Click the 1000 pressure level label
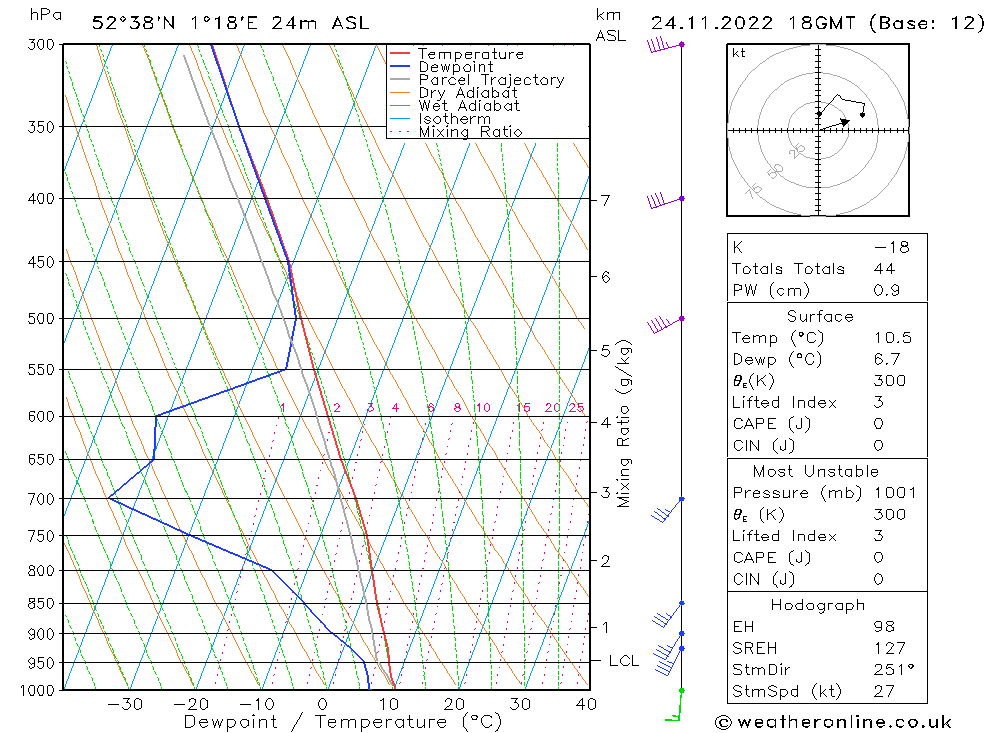1000x733 pixels. coord(38,691)
